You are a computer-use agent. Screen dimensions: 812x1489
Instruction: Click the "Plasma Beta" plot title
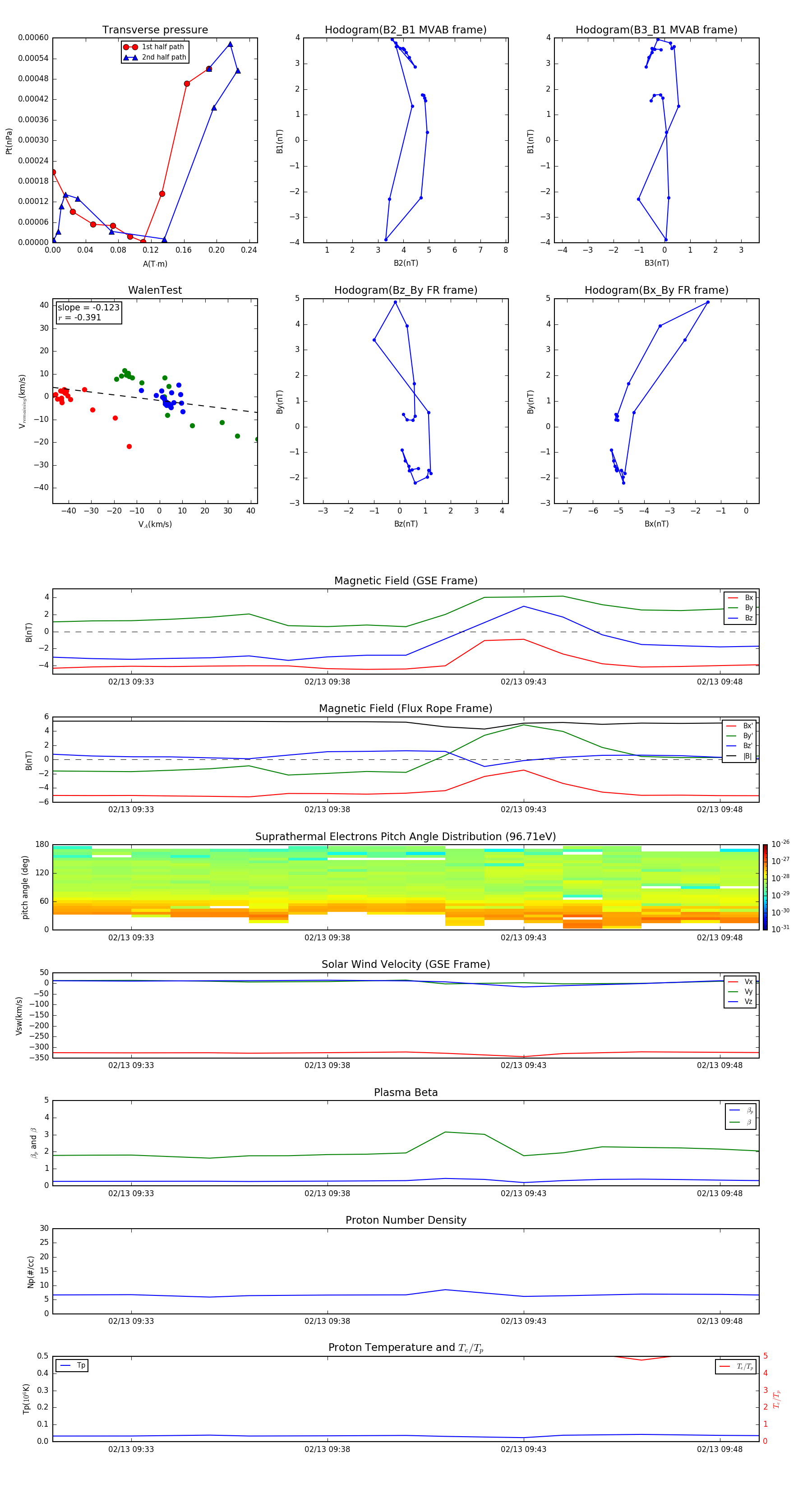406,1093
